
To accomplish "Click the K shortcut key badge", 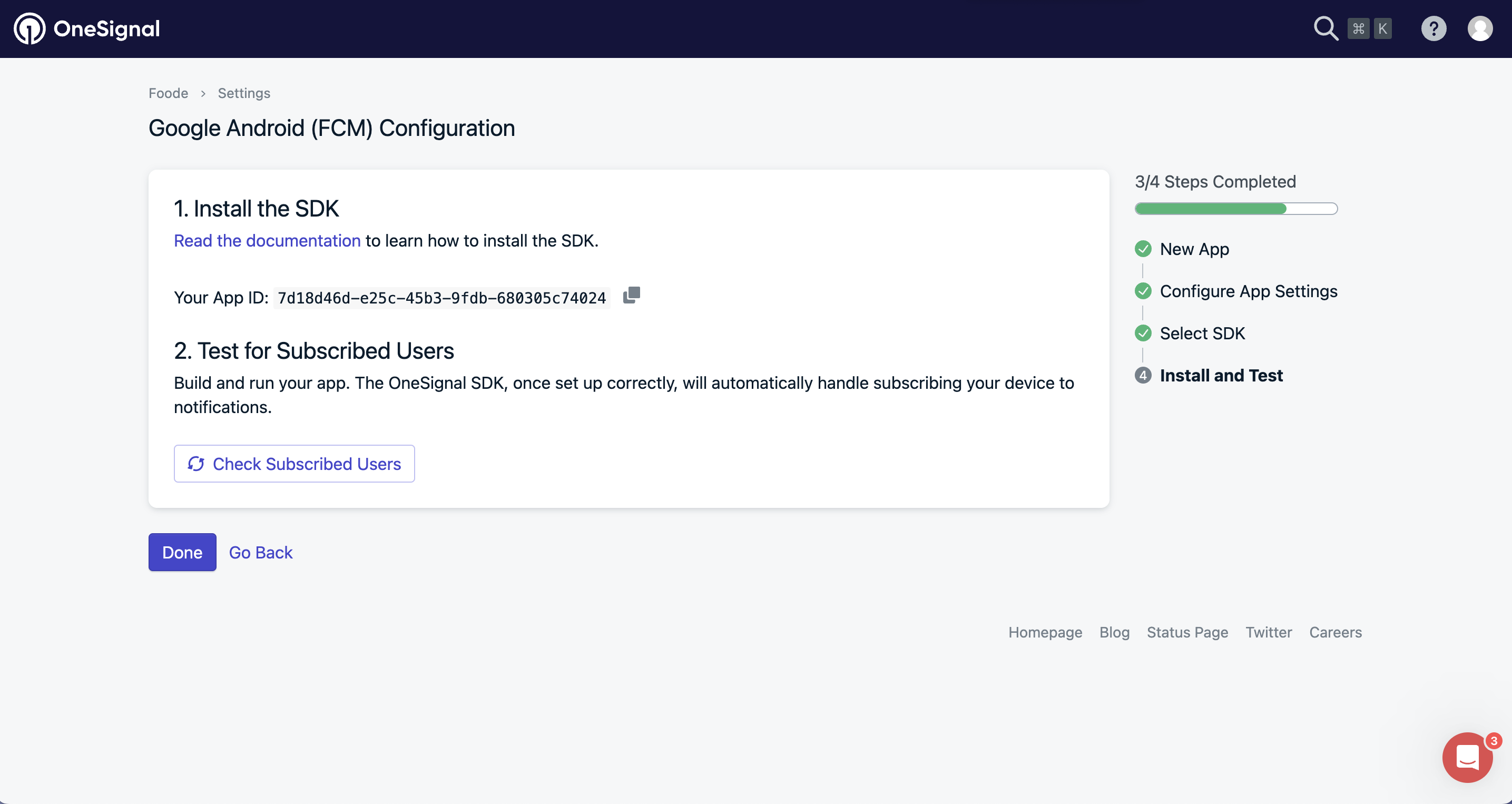I will [1383, 29].
